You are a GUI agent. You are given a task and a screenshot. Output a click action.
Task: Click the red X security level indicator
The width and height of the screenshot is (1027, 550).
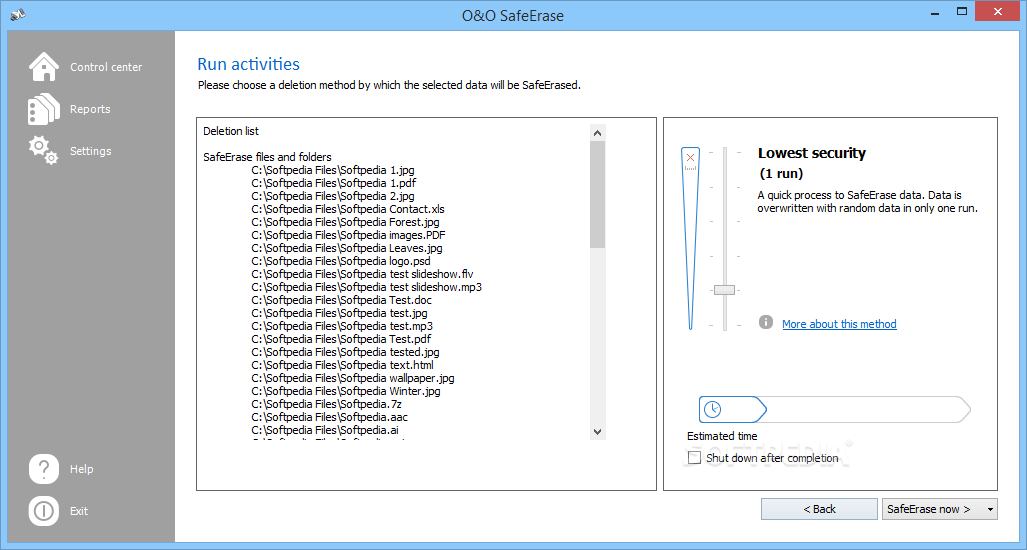[690, 158]
